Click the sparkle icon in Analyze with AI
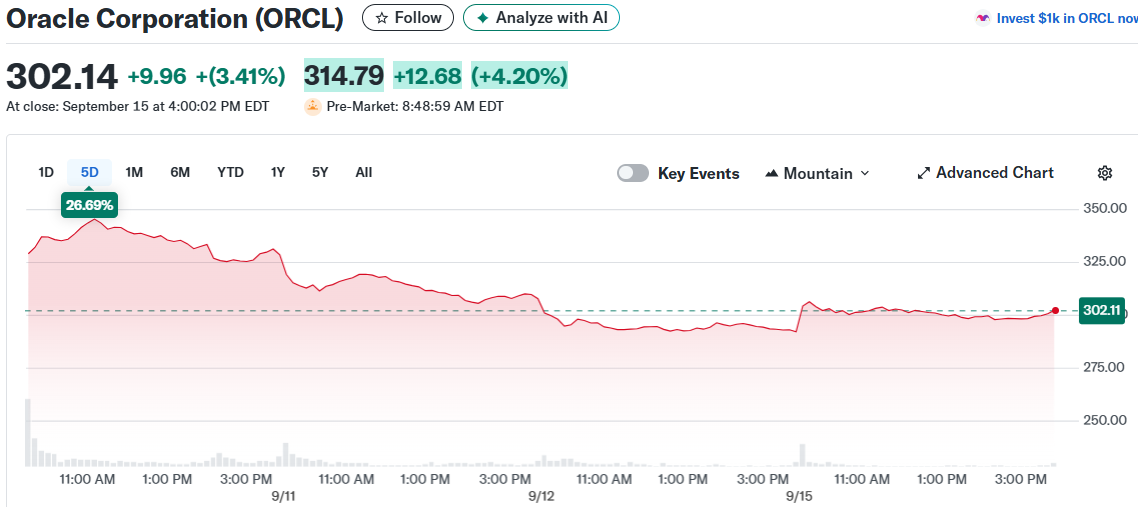 click(x=483, y=18)
